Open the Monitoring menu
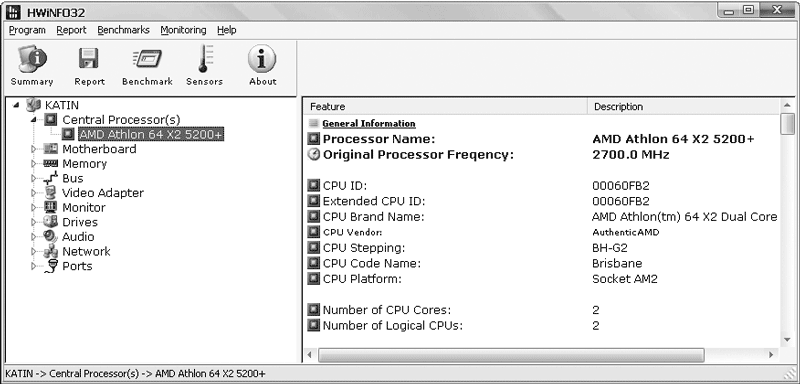The width and height of the screenshot is (800, 384). [183, 30]
